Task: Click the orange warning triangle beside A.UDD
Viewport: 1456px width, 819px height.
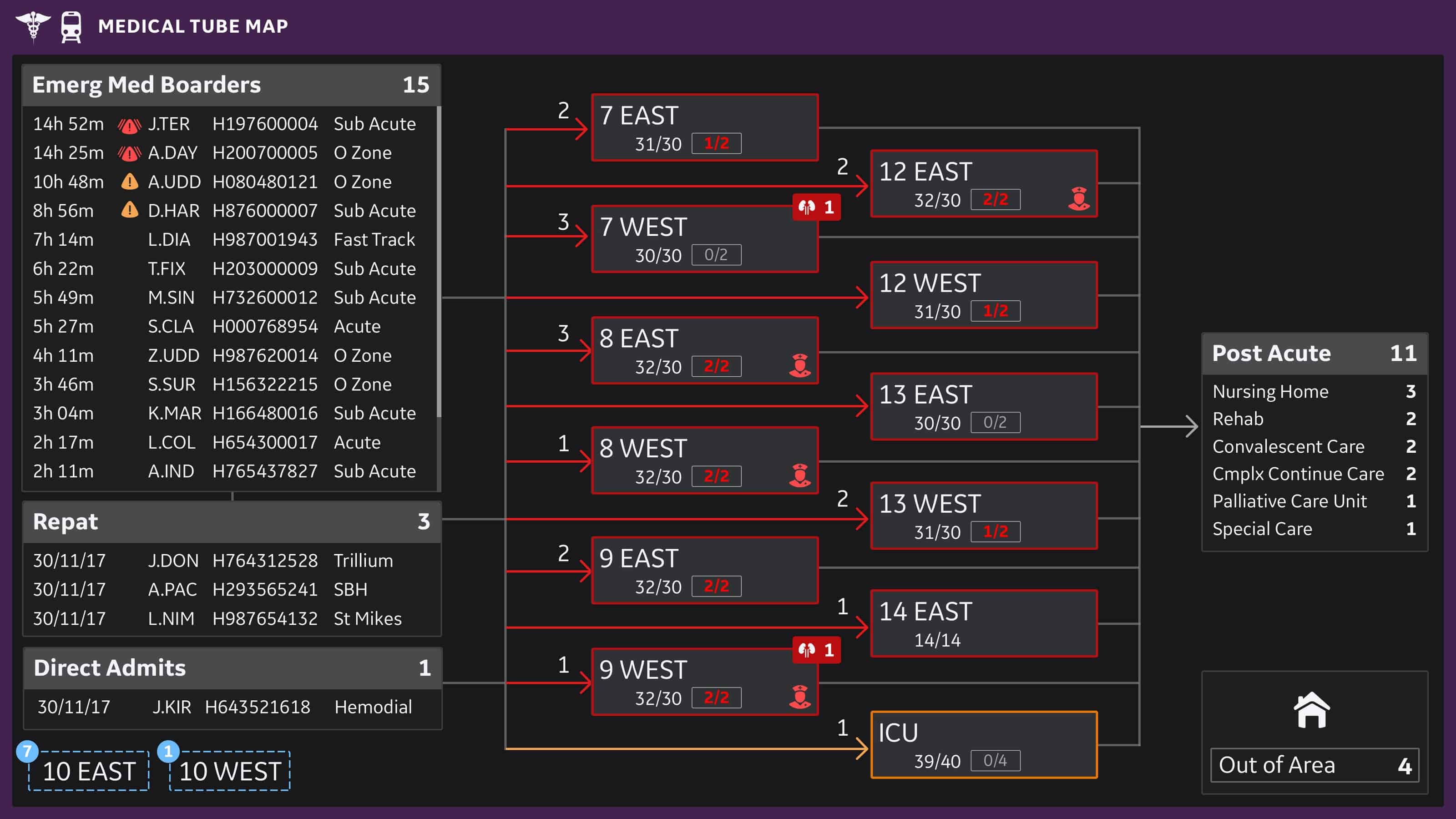Action: [x=129, y=182]
